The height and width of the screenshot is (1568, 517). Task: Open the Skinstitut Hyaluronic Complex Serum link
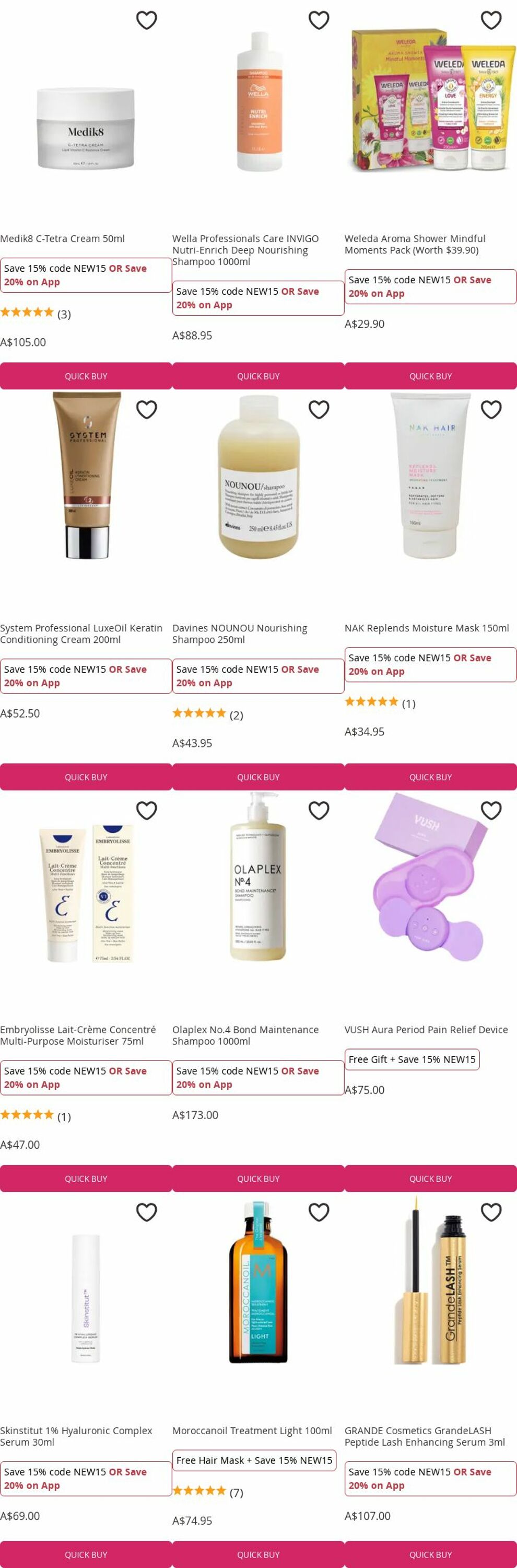(x=76, y=1436)
